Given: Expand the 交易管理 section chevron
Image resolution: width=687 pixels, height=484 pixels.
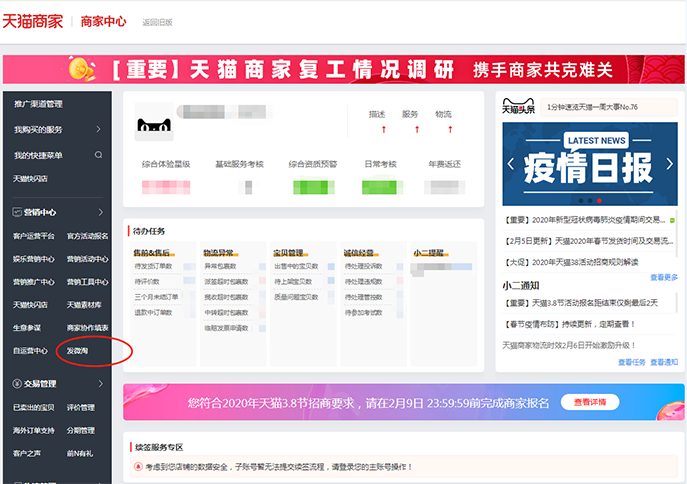Looking at the screenshot, I should point(99,383).
